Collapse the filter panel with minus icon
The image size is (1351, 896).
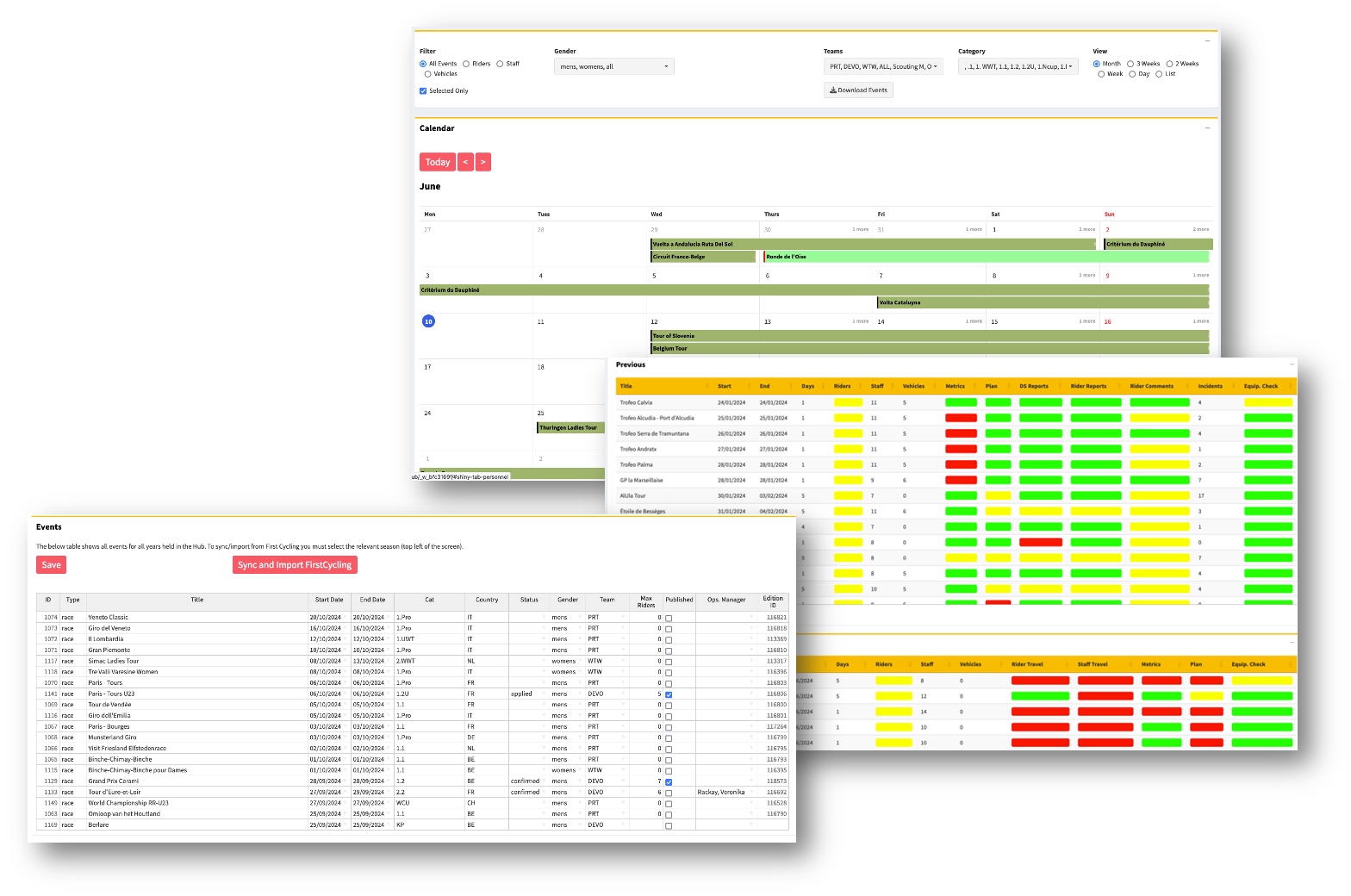tap(1207, 40)
